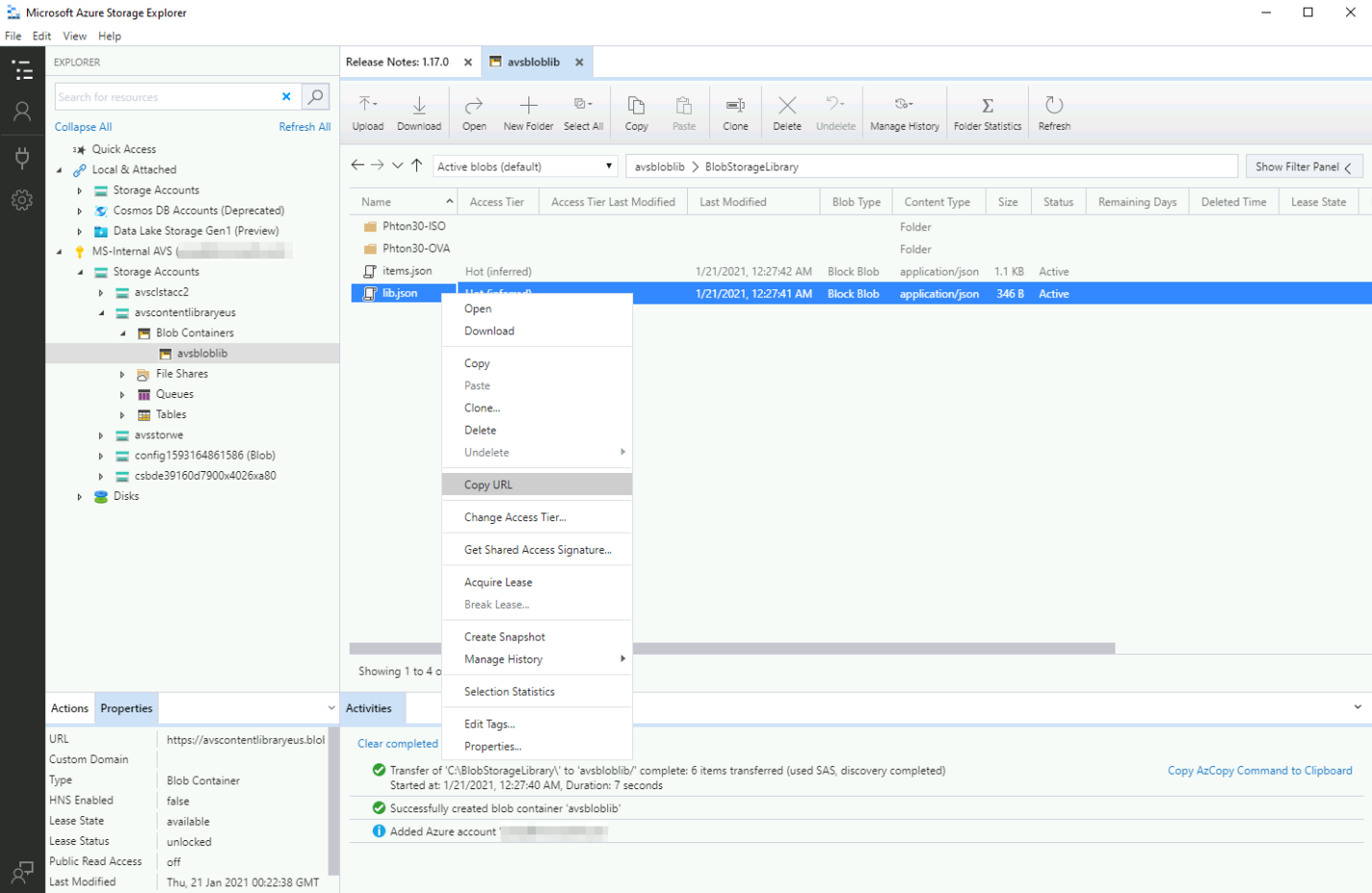This screenshot has height=893, width=1372.
Task: Open the Connect plug sidebar icon
Action: 22,158
